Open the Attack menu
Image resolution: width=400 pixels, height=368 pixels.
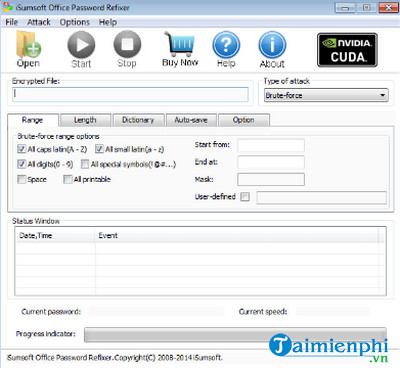click(x=39, y=22)
